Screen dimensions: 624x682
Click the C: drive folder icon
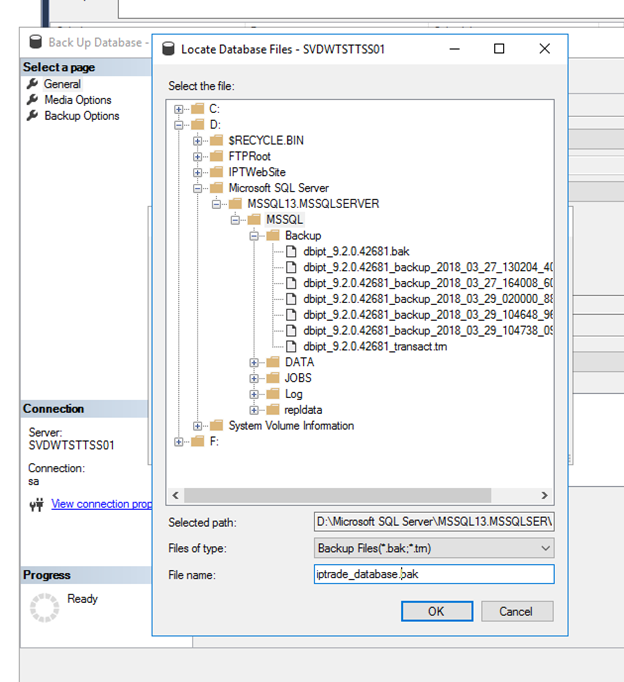point(197,108)
